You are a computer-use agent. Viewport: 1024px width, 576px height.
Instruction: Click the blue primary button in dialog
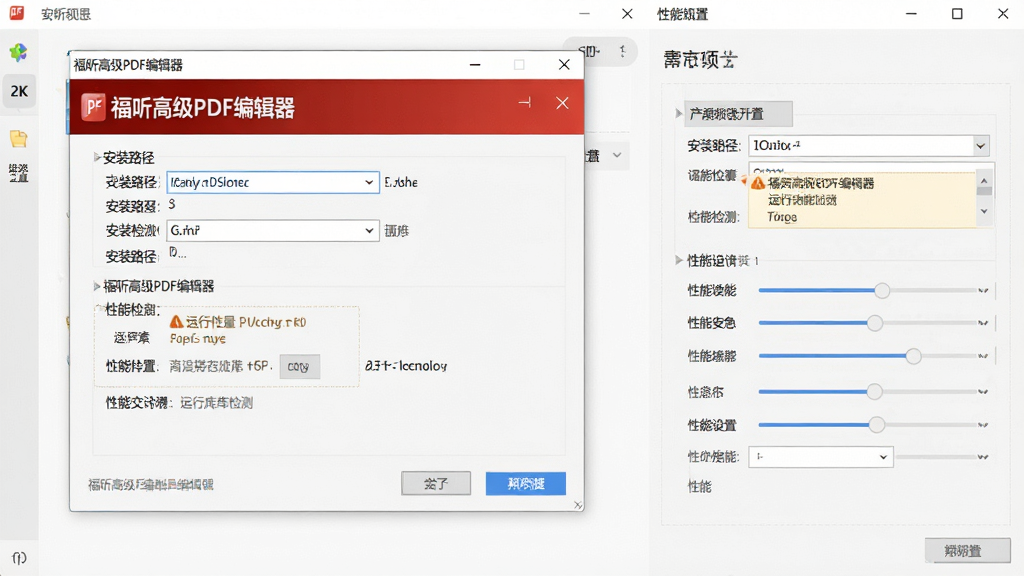pyautogui.click(x=526, y=483)
